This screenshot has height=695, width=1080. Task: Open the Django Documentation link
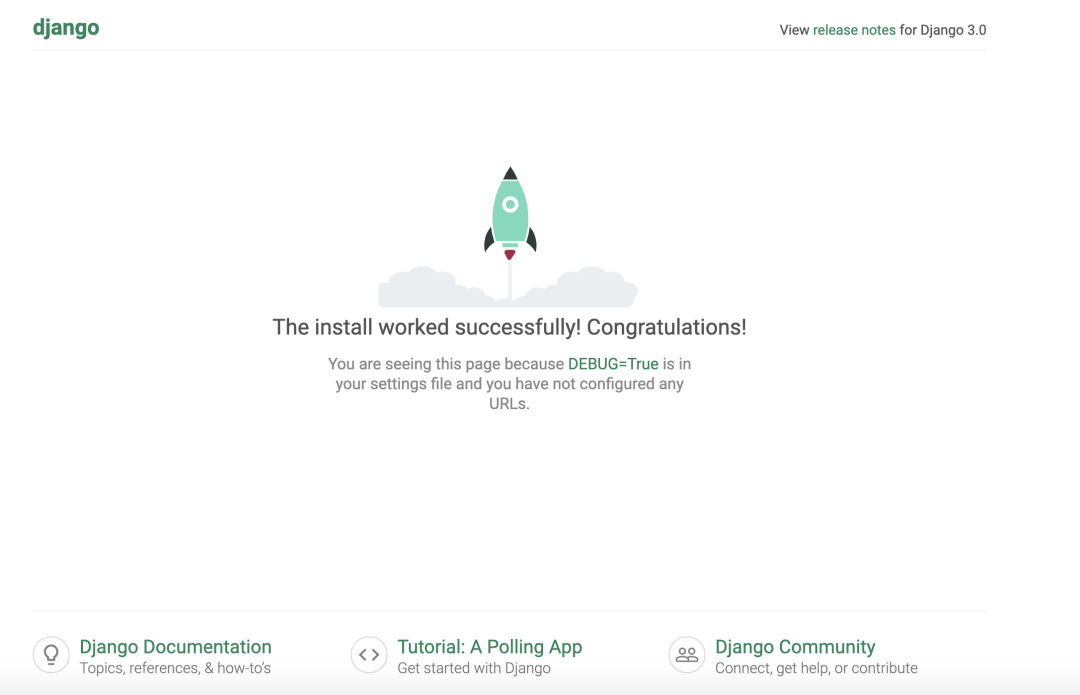175,647
